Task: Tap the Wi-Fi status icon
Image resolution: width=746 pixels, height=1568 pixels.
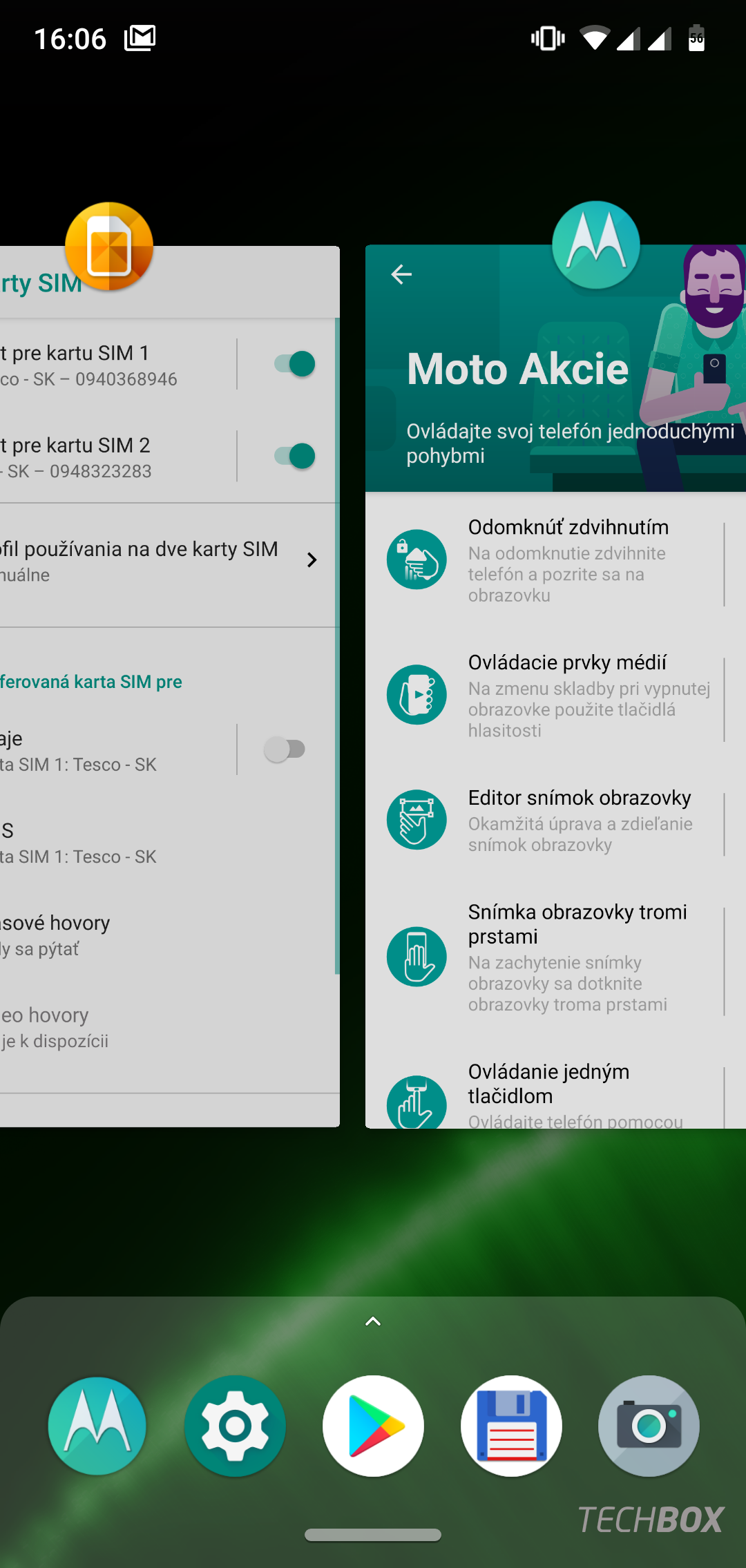Action: (x=595, y=38)
